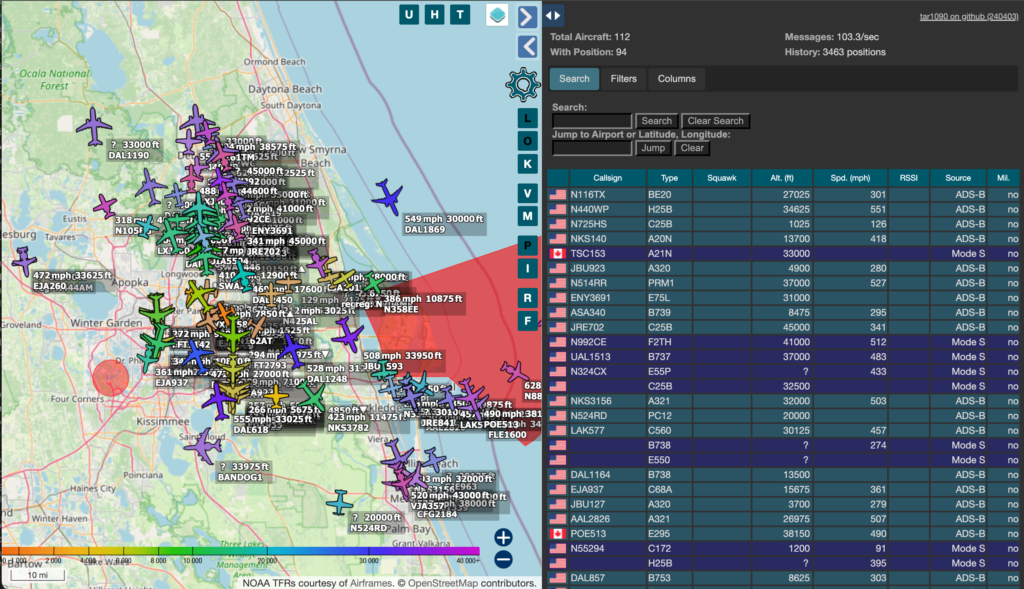The image size is (1024, 589).
Task: Toggle the L map button
Action: click(x=528, y=119)
